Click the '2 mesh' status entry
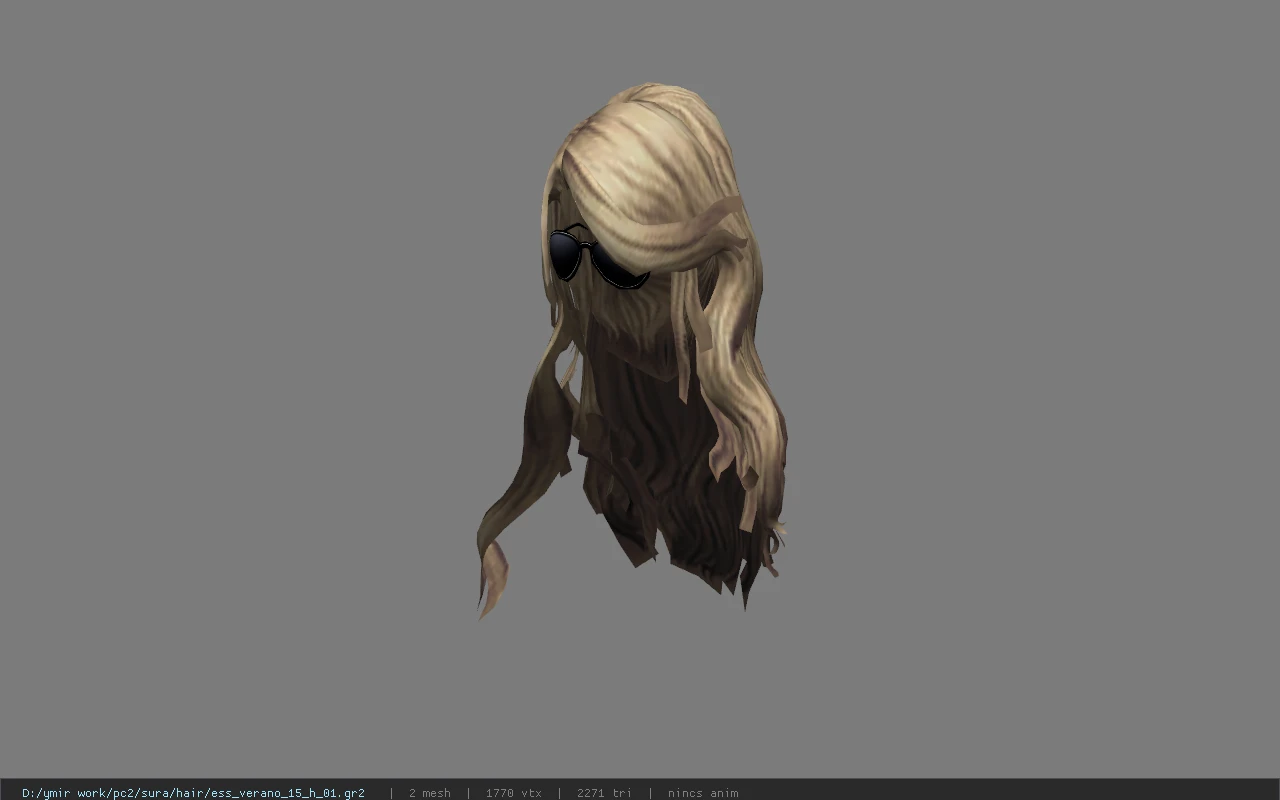This screenshot has width=1280, height=800. point(430,793)
